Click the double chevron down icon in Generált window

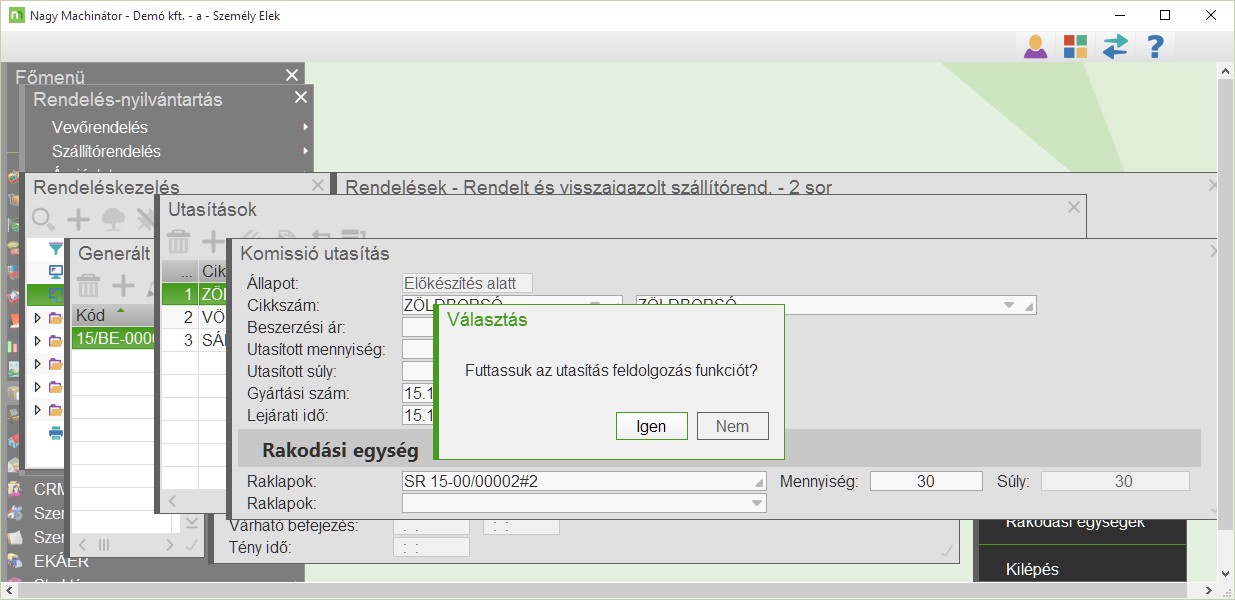[x=192, y=522]
